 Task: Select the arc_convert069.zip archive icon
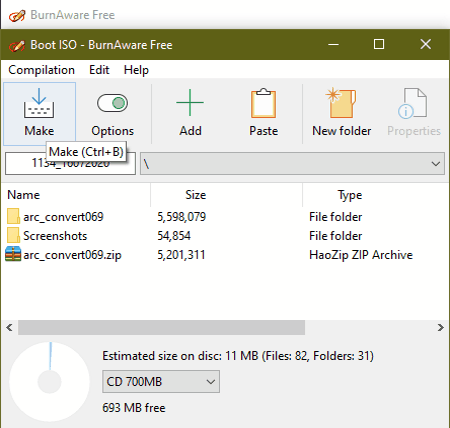pyautogui.click(x=13, y=254)
